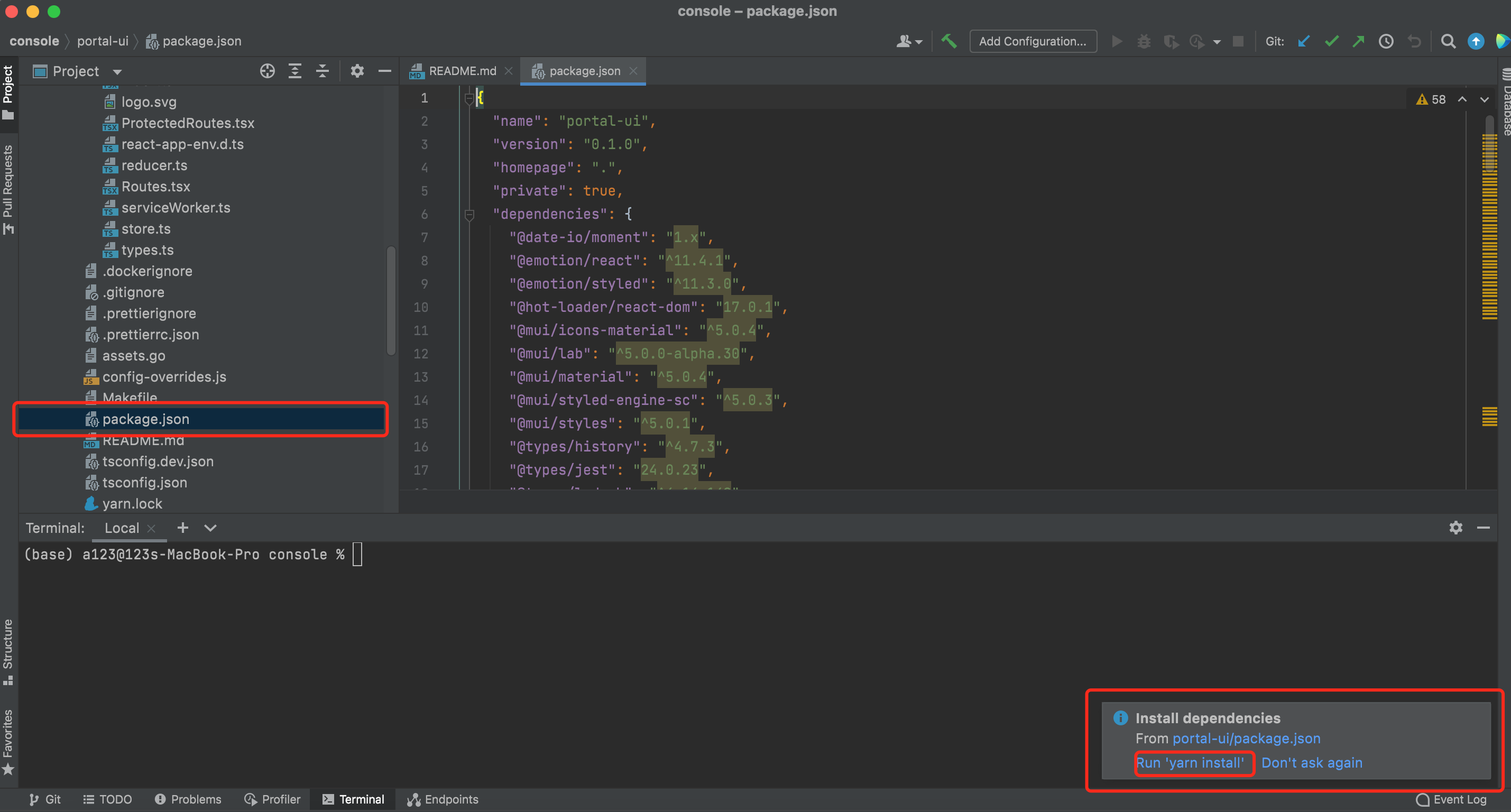
Task: Toggle the Favorites tool window
Action: (8, 741)
